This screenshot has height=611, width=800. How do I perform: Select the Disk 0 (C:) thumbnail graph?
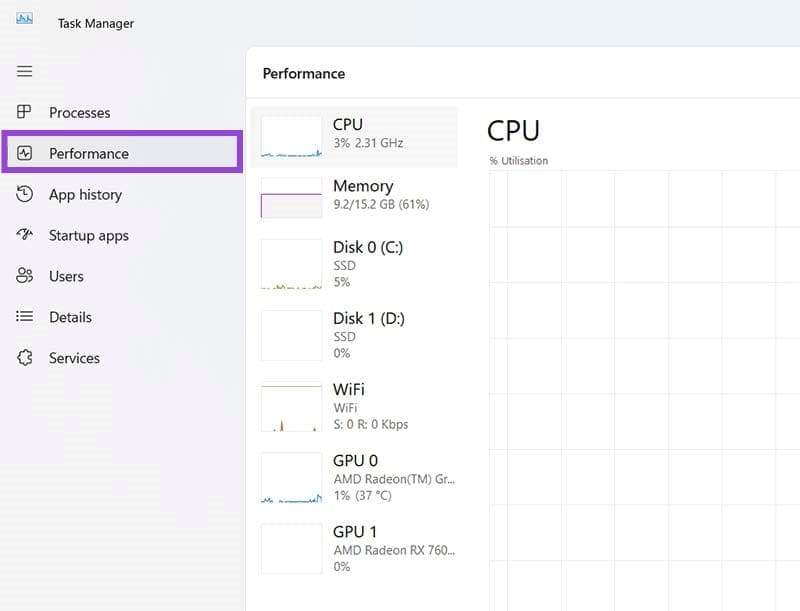pos(291,264)
